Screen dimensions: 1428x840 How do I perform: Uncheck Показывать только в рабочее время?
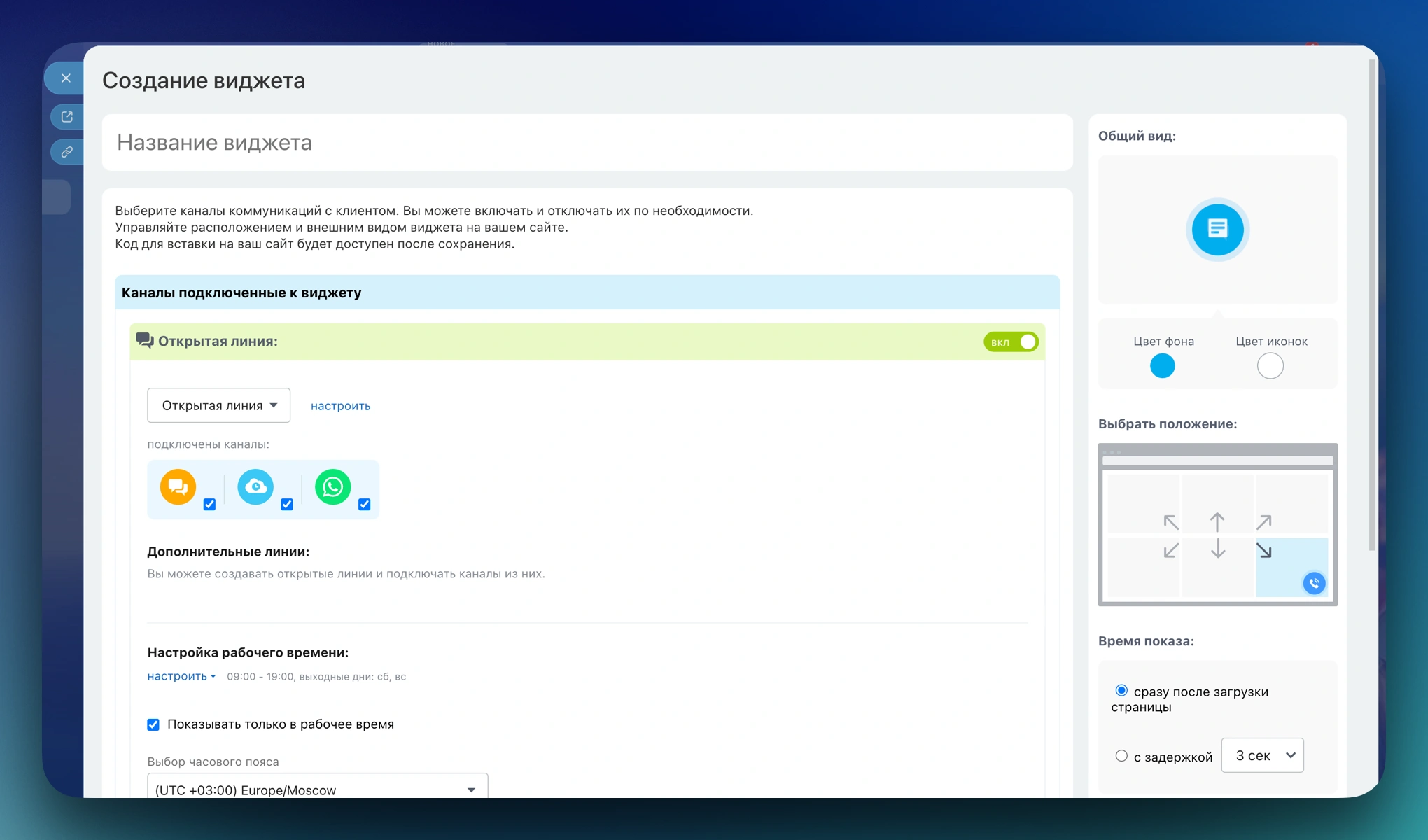(x=153, y=724)
